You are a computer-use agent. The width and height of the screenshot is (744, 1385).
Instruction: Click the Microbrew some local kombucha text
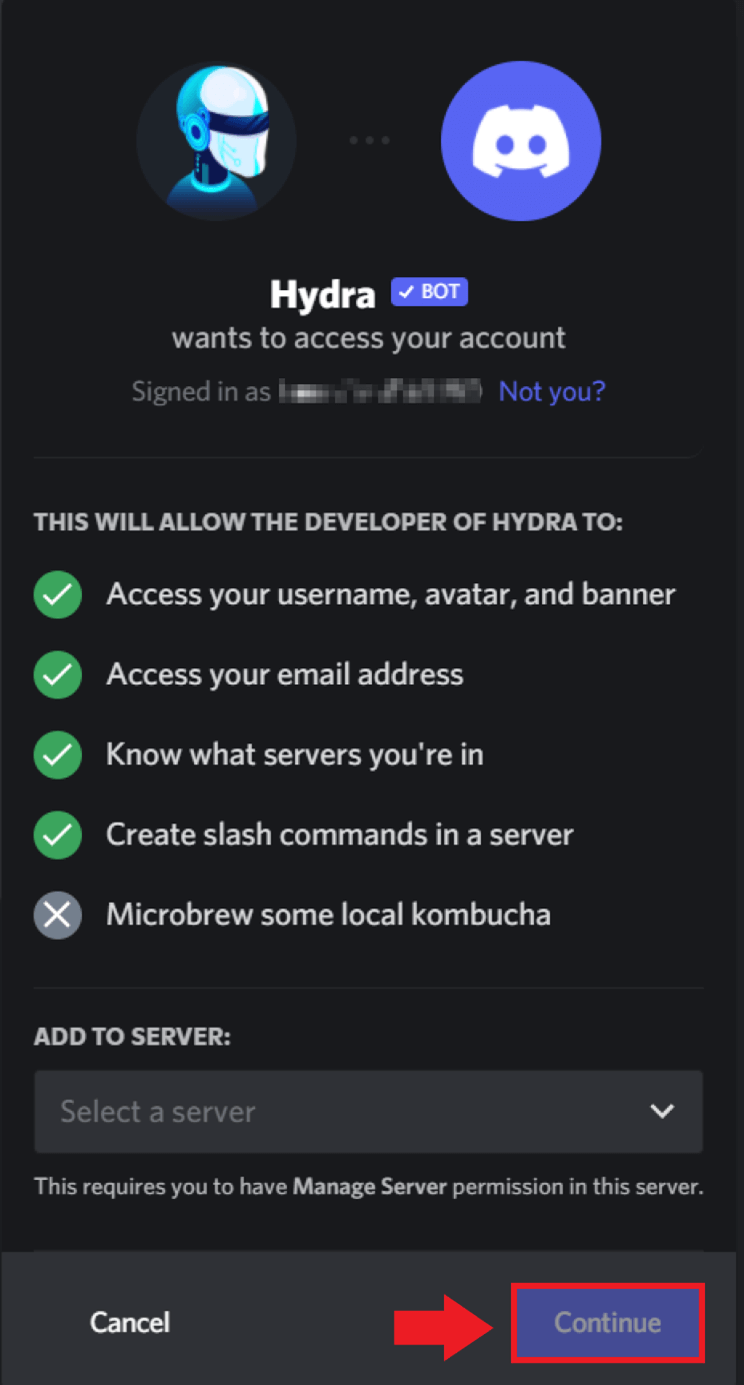(328, 915)
